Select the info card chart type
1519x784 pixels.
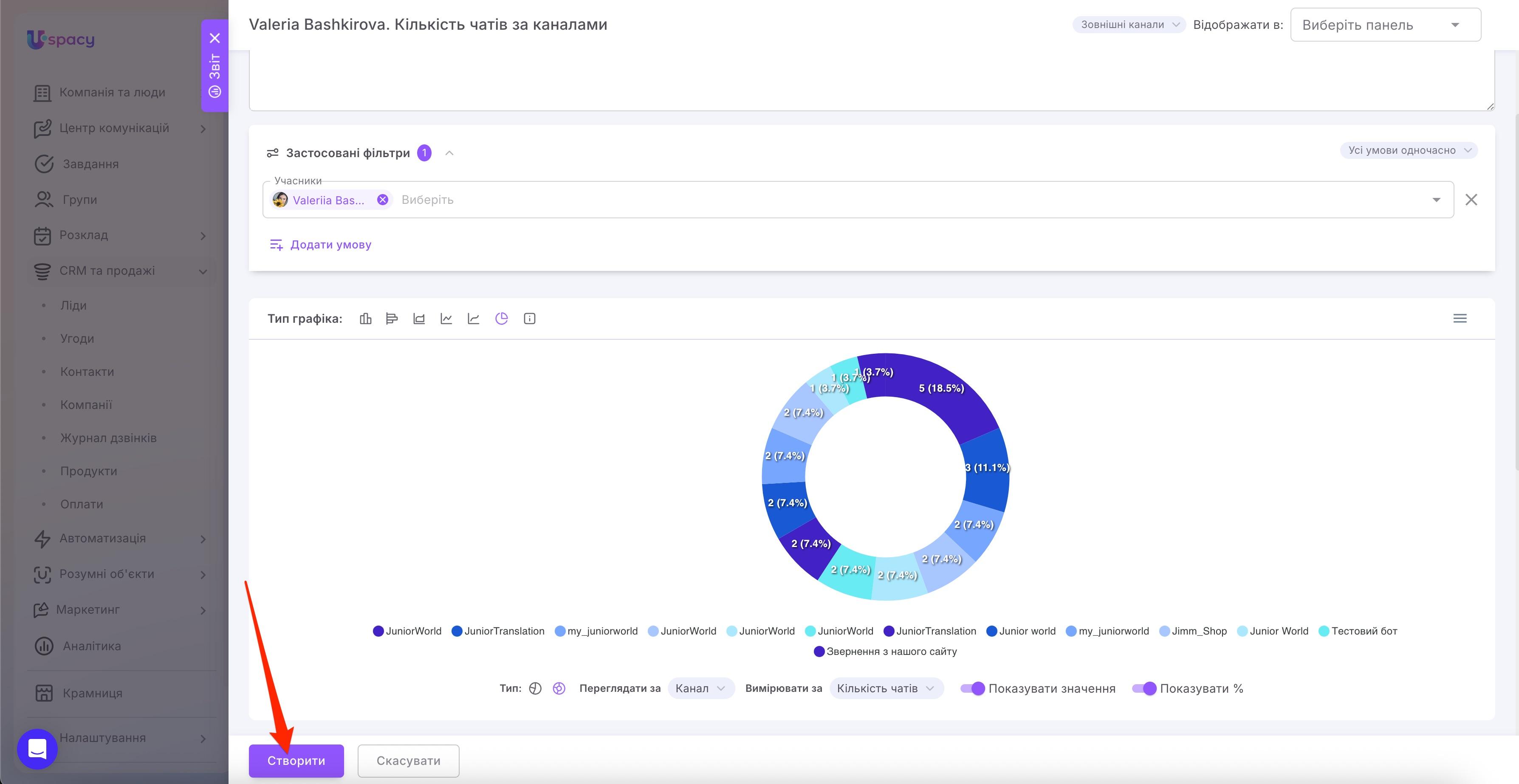coord(530,319)
